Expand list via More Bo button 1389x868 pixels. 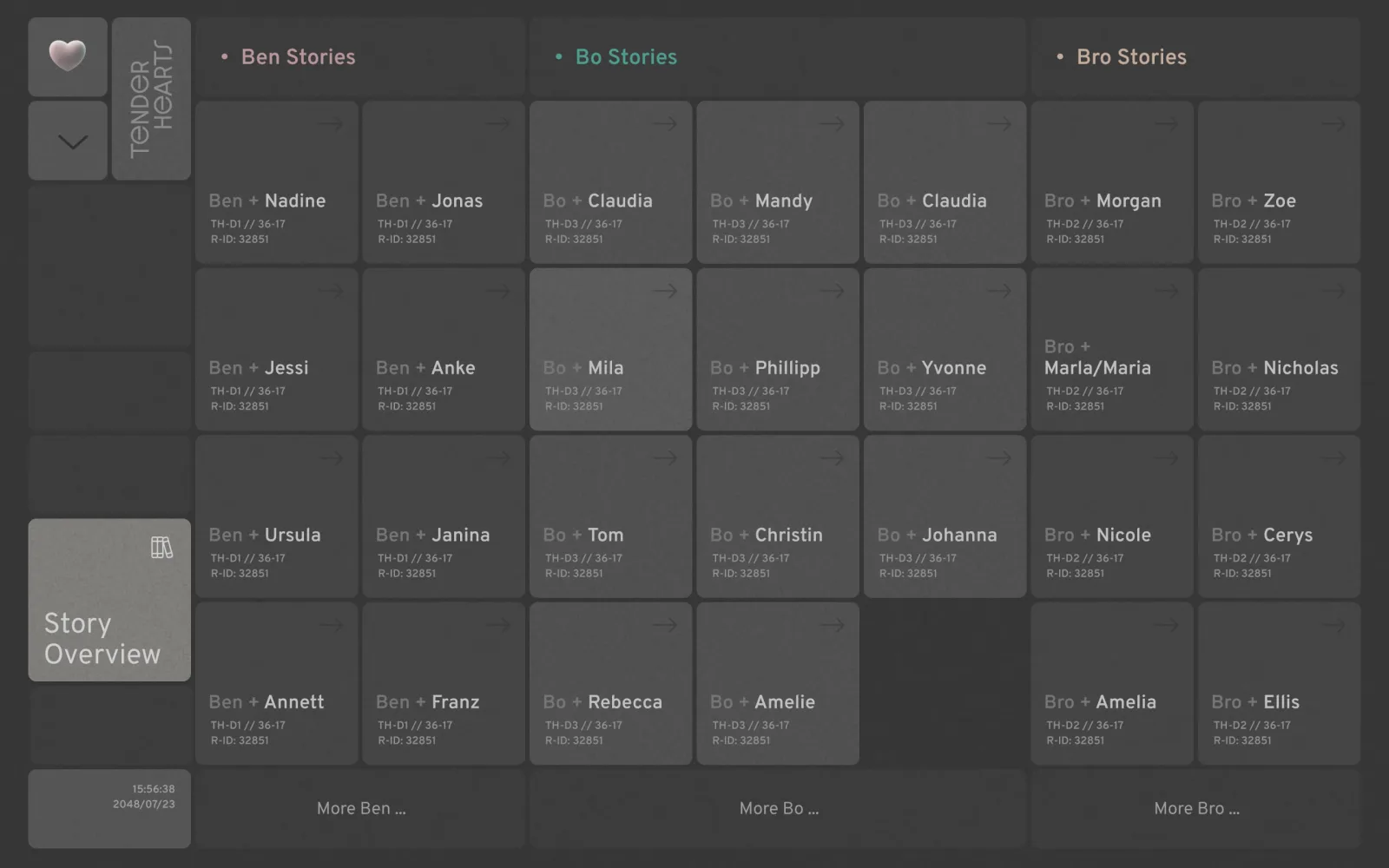(779, 808)
